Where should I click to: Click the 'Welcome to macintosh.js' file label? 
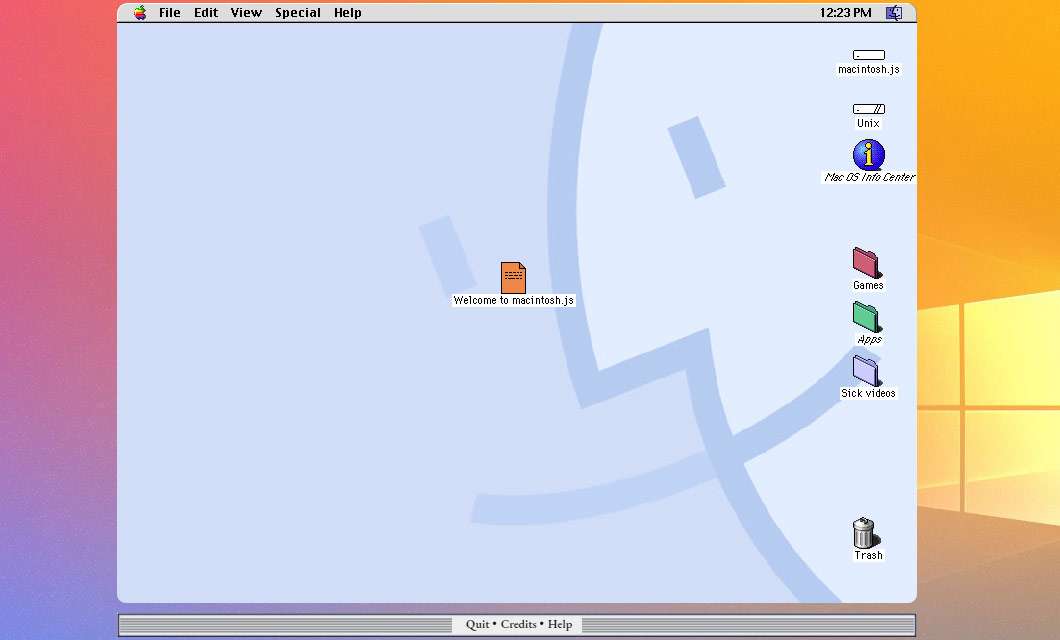pyautogui.click(x=514, y=300)
